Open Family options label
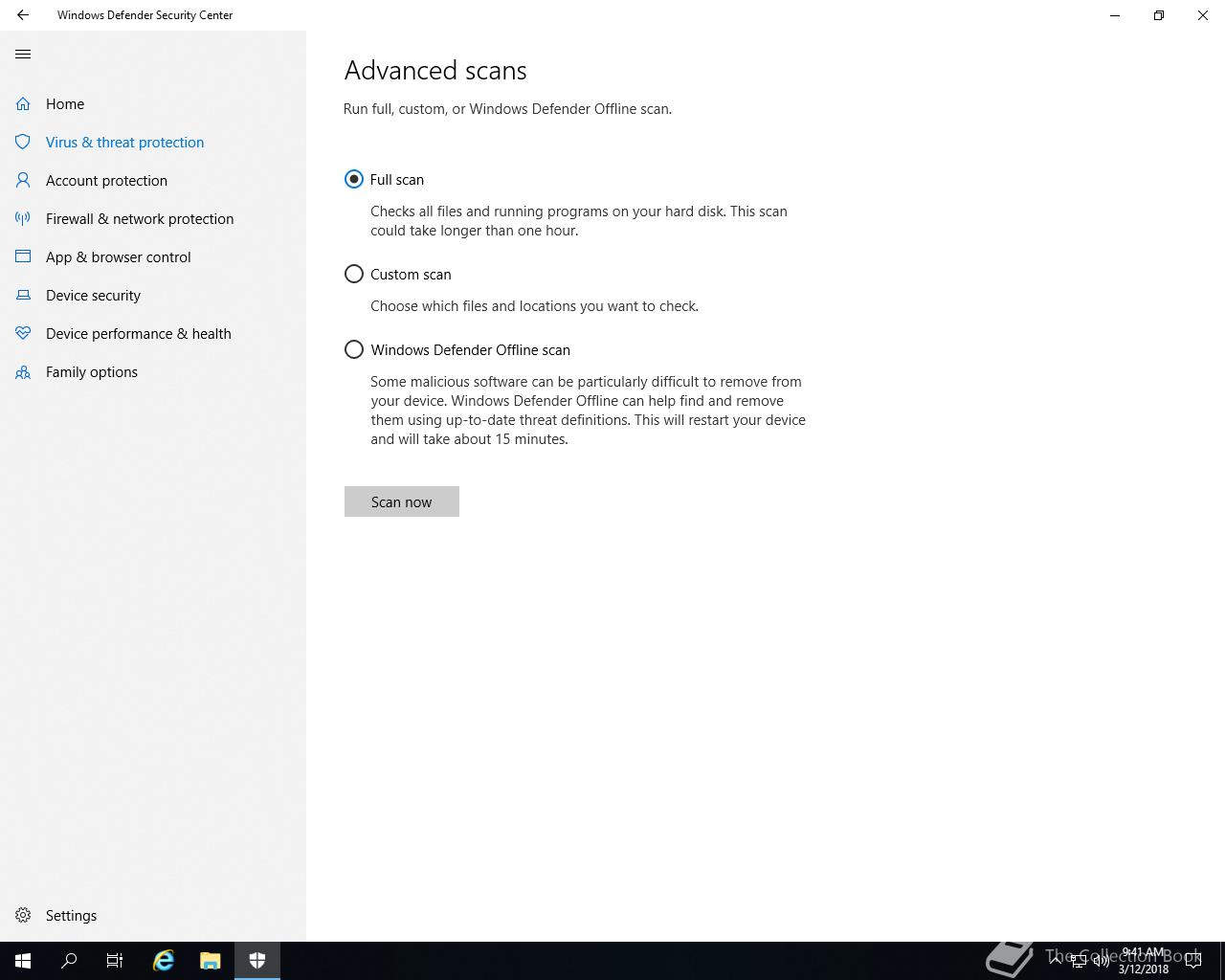1225x980 pixels. 92,371
